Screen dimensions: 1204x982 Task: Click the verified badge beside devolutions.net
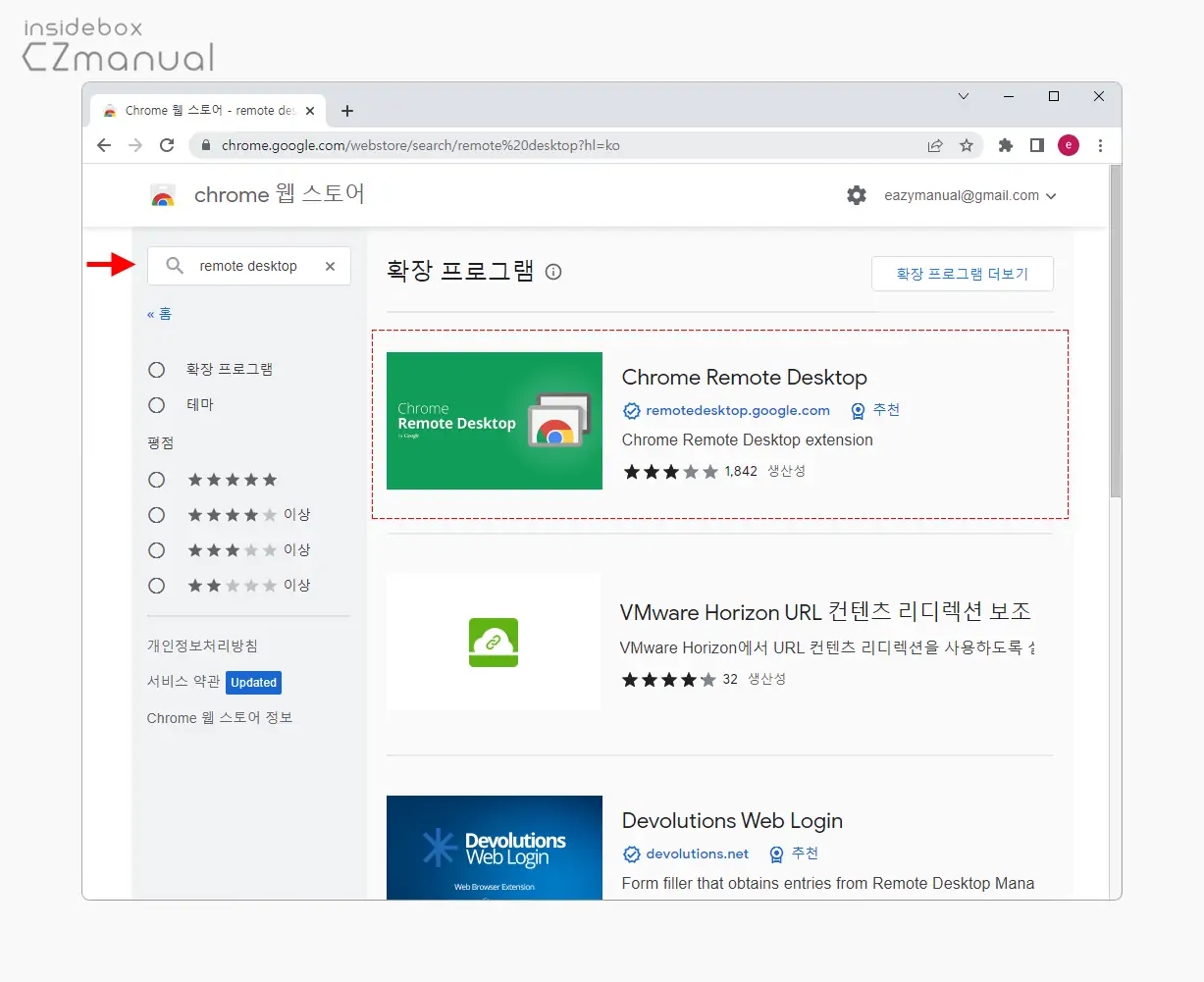[x=632, y=854]
